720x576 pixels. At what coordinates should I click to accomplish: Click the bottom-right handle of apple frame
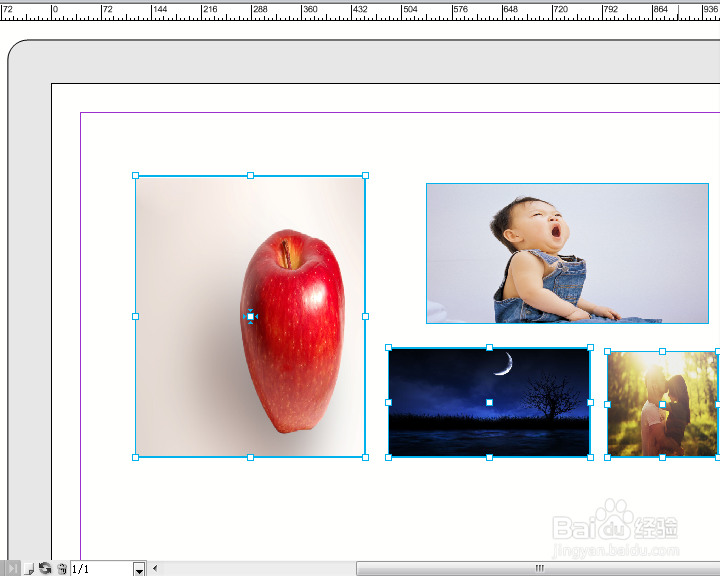(366, 457)
